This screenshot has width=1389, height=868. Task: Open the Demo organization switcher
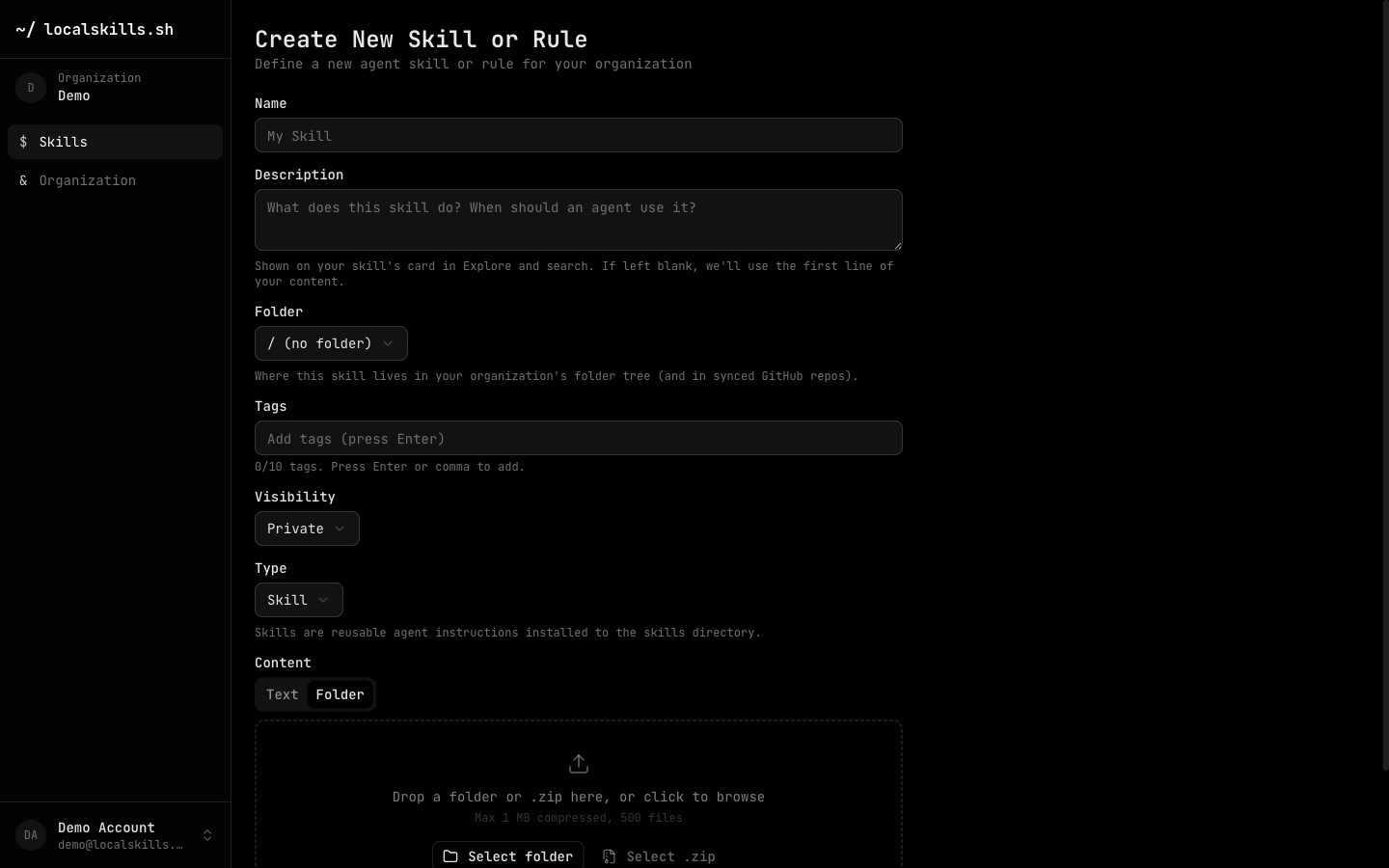115,88
